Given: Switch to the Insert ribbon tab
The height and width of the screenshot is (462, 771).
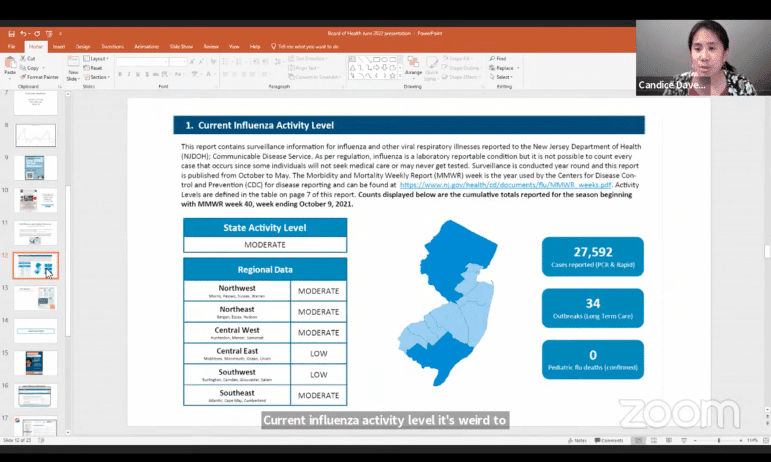Looking at the screenshot, I should tap(59, 47).
